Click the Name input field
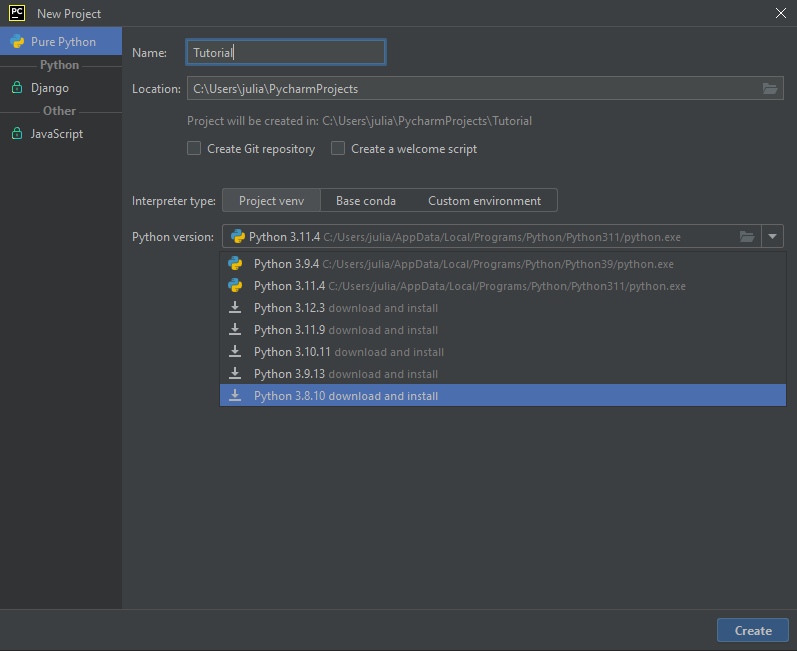Image resolution: width=797 pixels, height=651 pixels. click(286, 52)
